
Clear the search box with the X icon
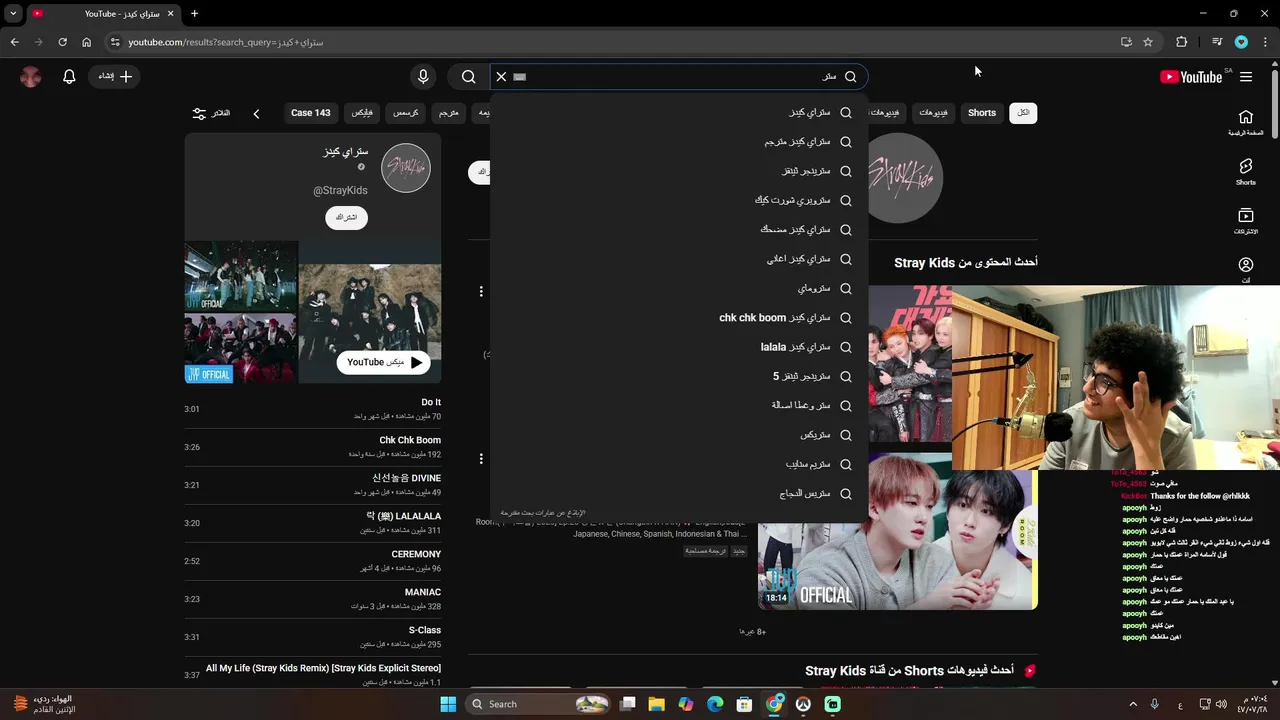click(501, 77)
